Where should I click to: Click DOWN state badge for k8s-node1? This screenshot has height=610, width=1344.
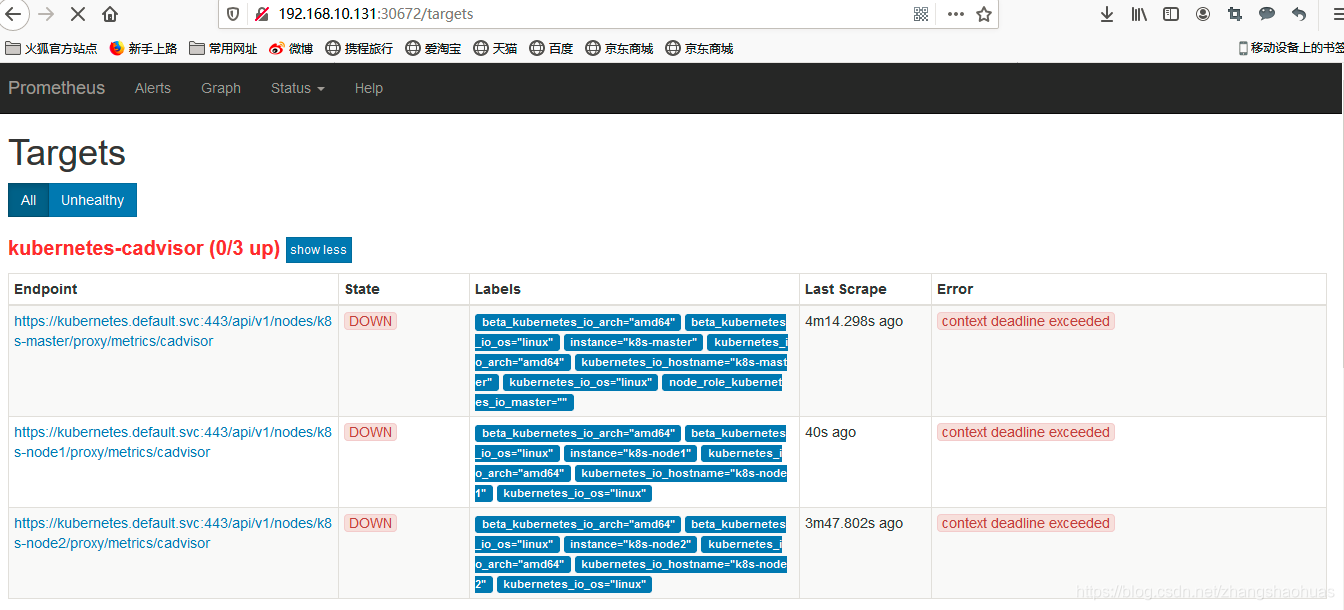tap(370, 432)
